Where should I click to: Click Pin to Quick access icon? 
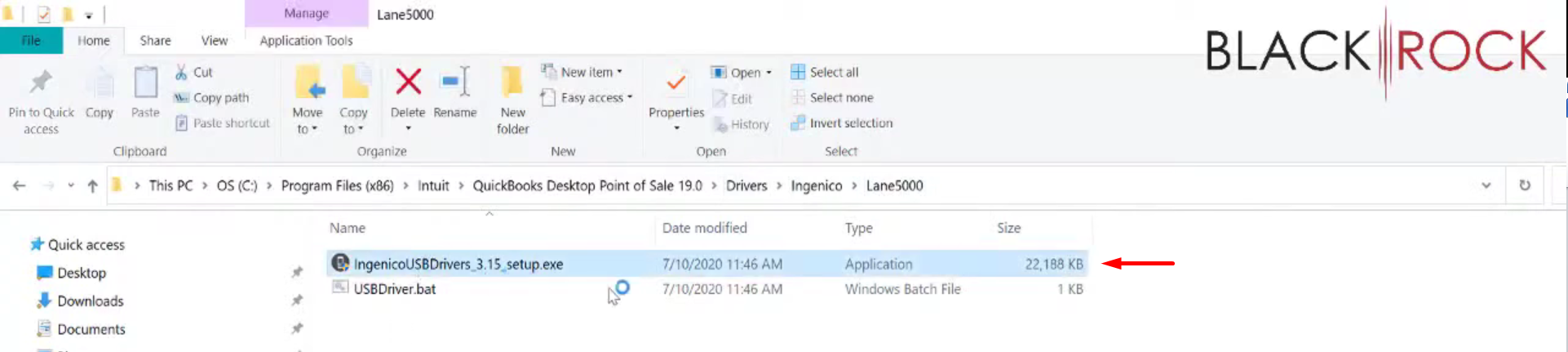click(40, 82)
